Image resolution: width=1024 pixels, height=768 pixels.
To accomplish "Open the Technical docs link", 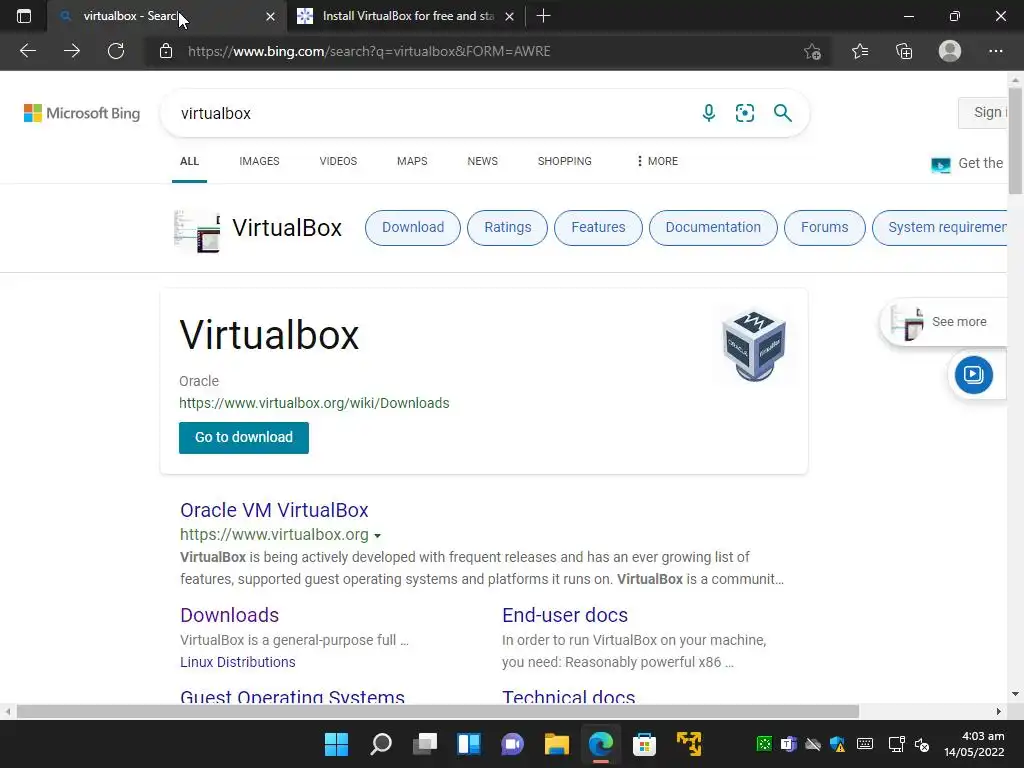I will (x=569, y=696).
